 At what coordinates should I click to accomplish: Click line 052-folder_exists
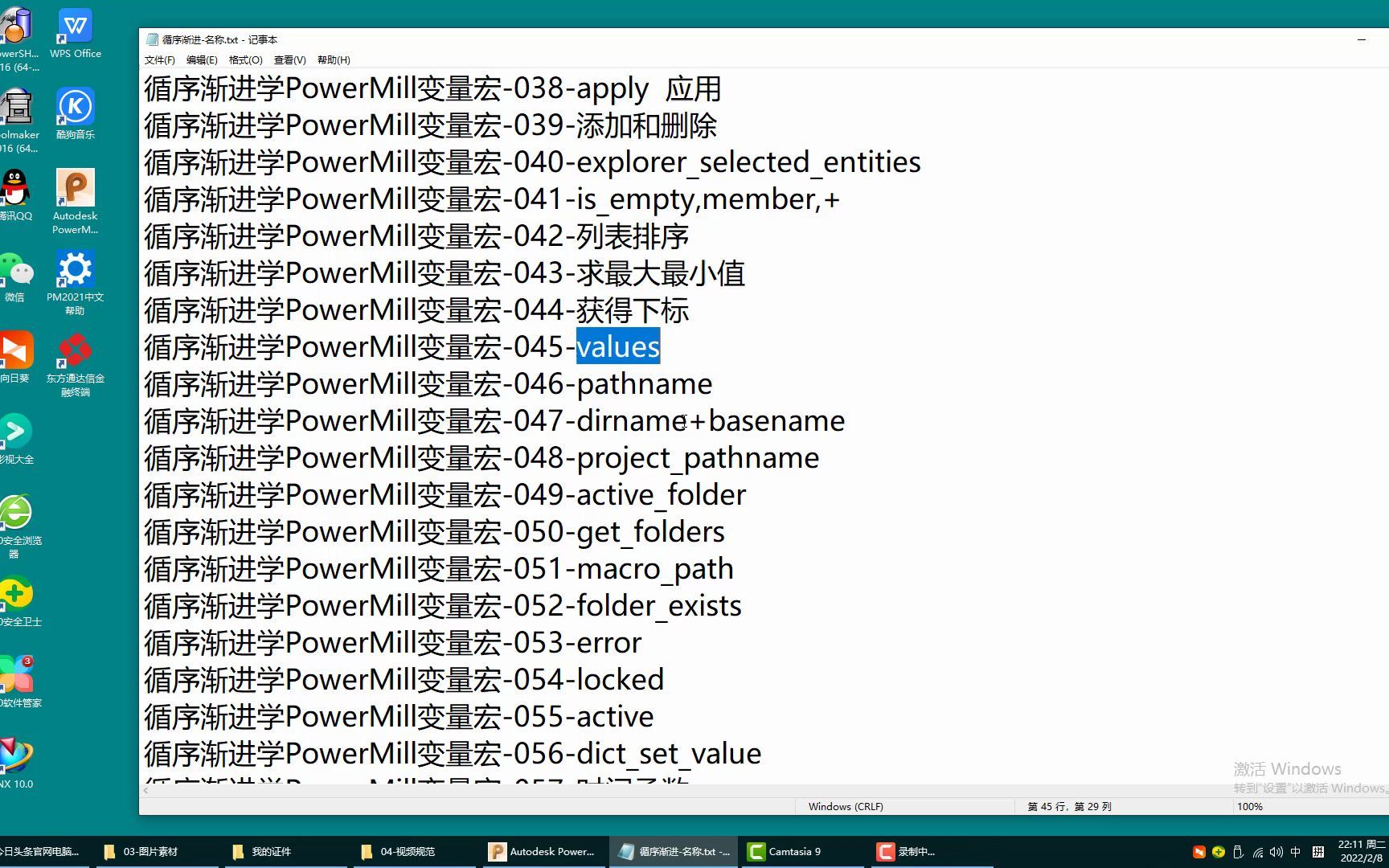(x=443, y=606)
